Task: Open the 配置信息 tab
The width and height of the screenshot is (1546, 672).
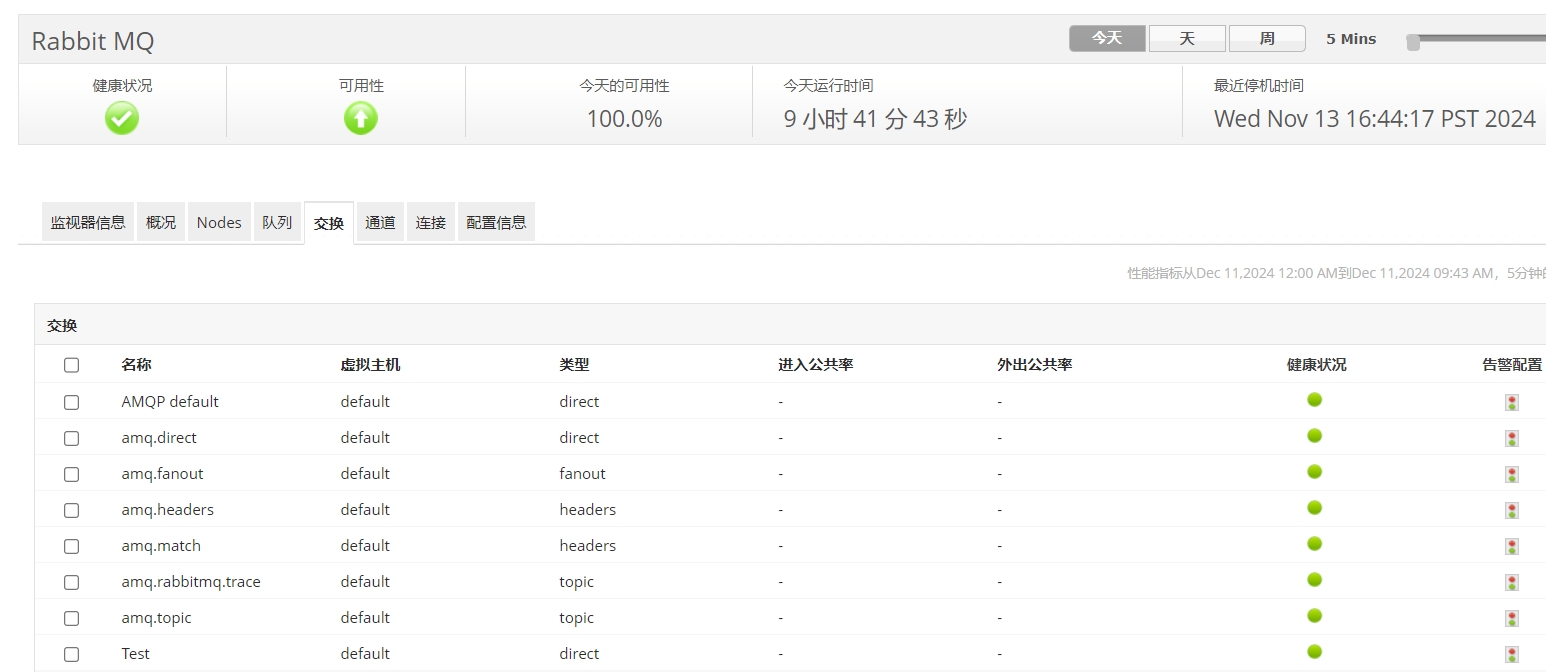Action: click(x=496, y=222)
